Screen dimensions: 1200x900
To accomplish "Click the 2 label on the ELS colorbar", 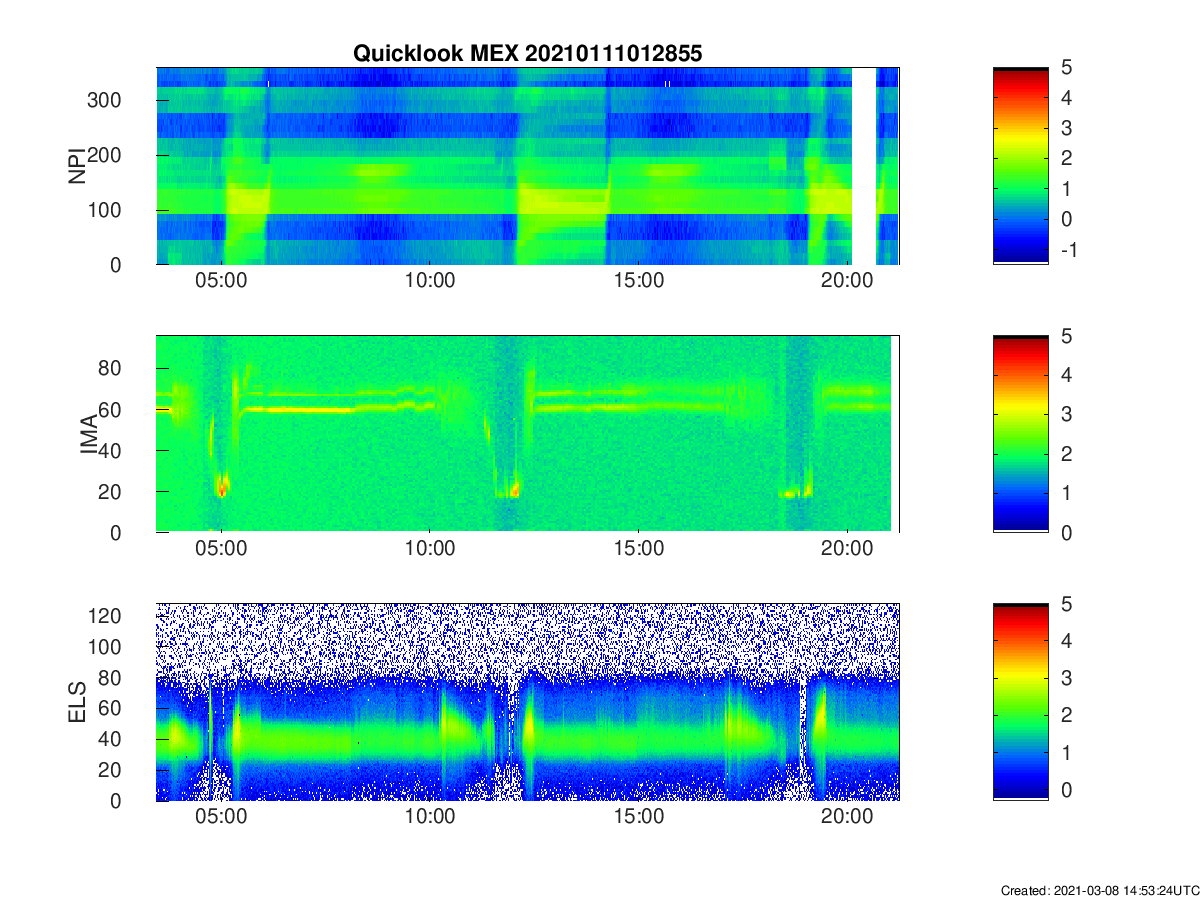I will pos(1068,715).
